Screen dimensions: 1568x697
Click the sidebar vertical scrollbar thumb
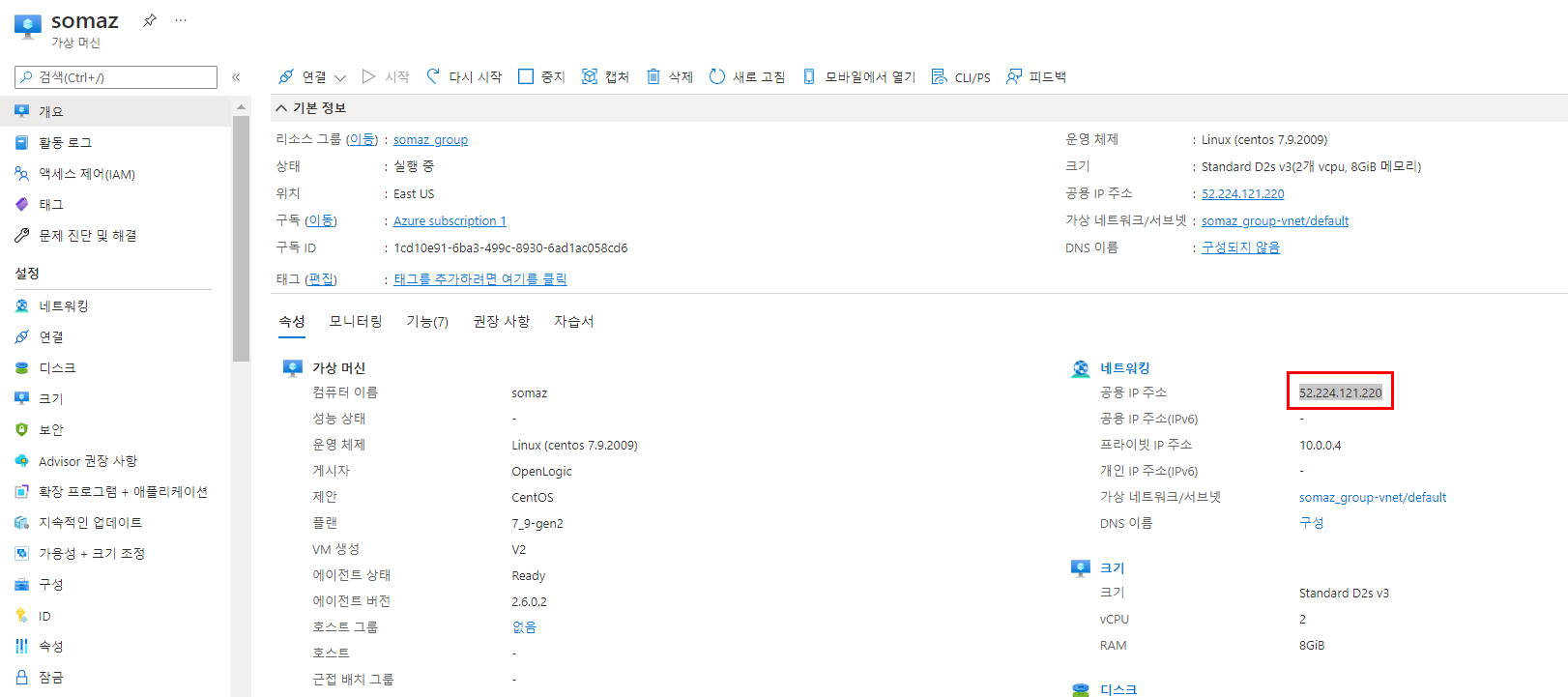(x=241, y=238)
